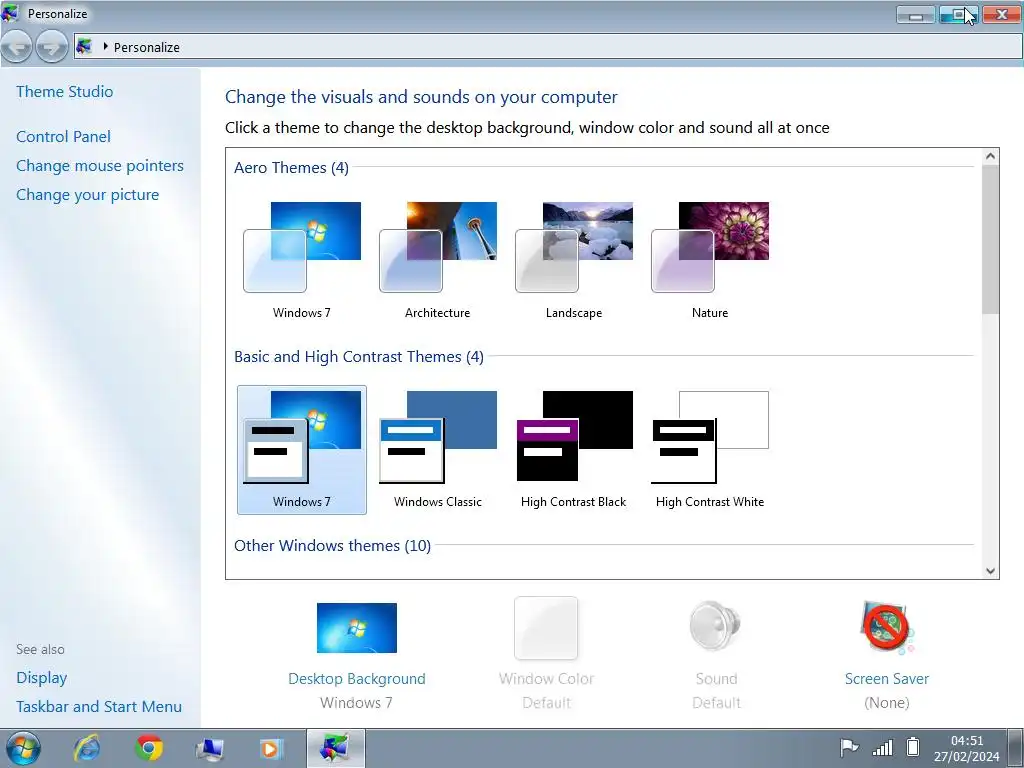Click the theme list scroll down arrow
Viewport: 1024px width, 768px height.
point(990,571)
